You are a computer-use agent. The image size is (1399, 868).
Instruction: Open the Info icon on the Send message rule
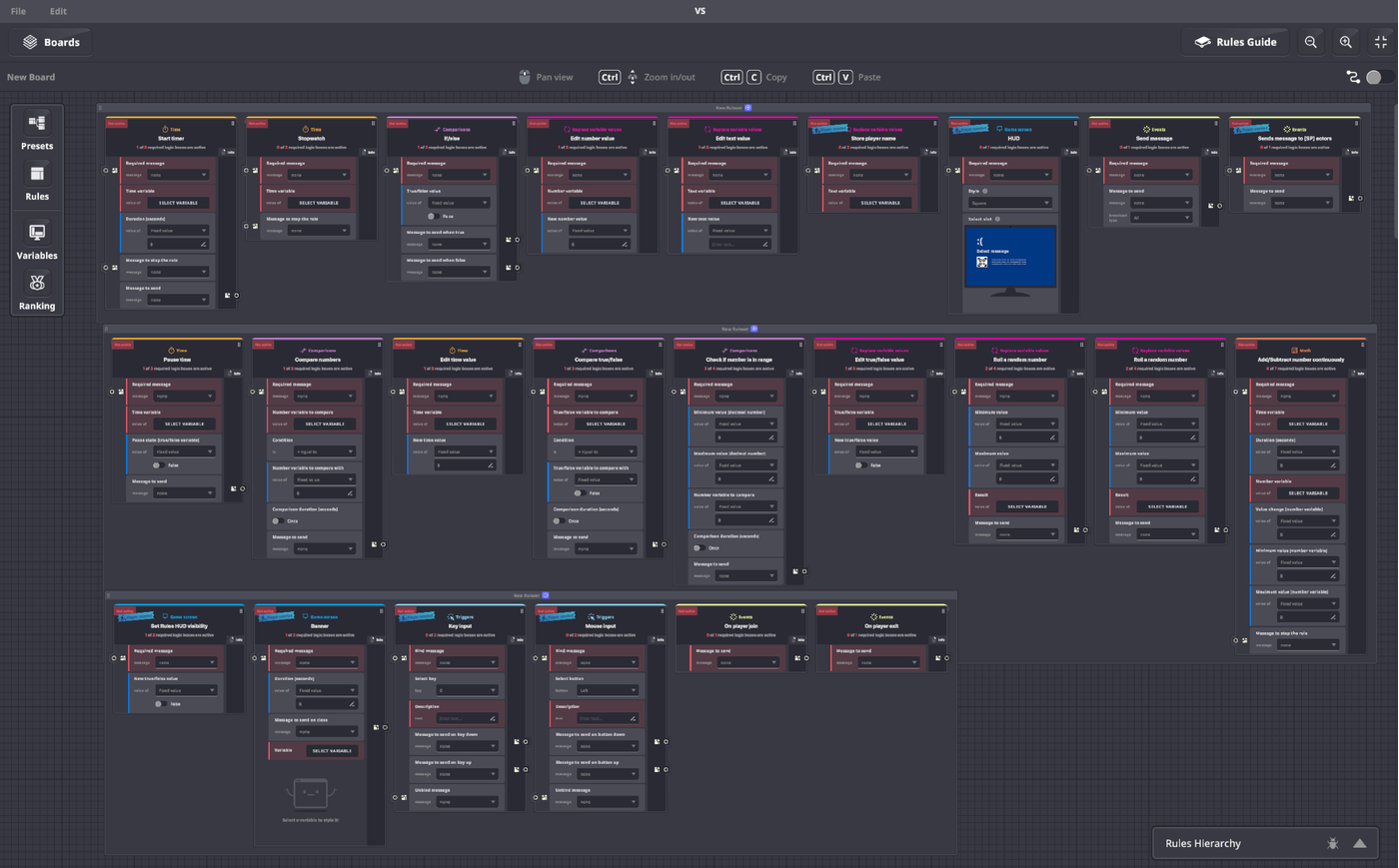1211,152
